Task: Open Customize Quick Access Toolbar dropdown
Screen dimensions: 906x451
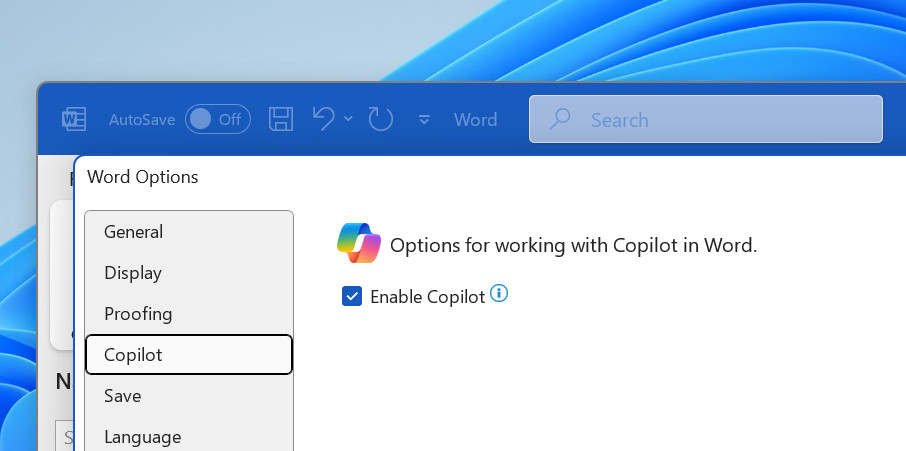Action: click(x=424, y=120)
